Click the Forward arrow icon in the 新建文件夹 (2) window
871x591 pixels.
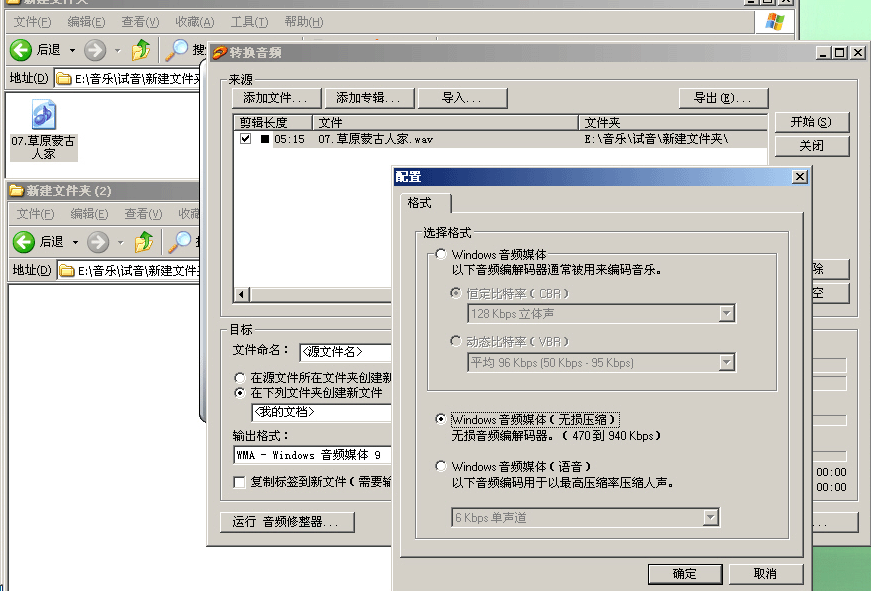pyautogui.click(x=98, y=242)
